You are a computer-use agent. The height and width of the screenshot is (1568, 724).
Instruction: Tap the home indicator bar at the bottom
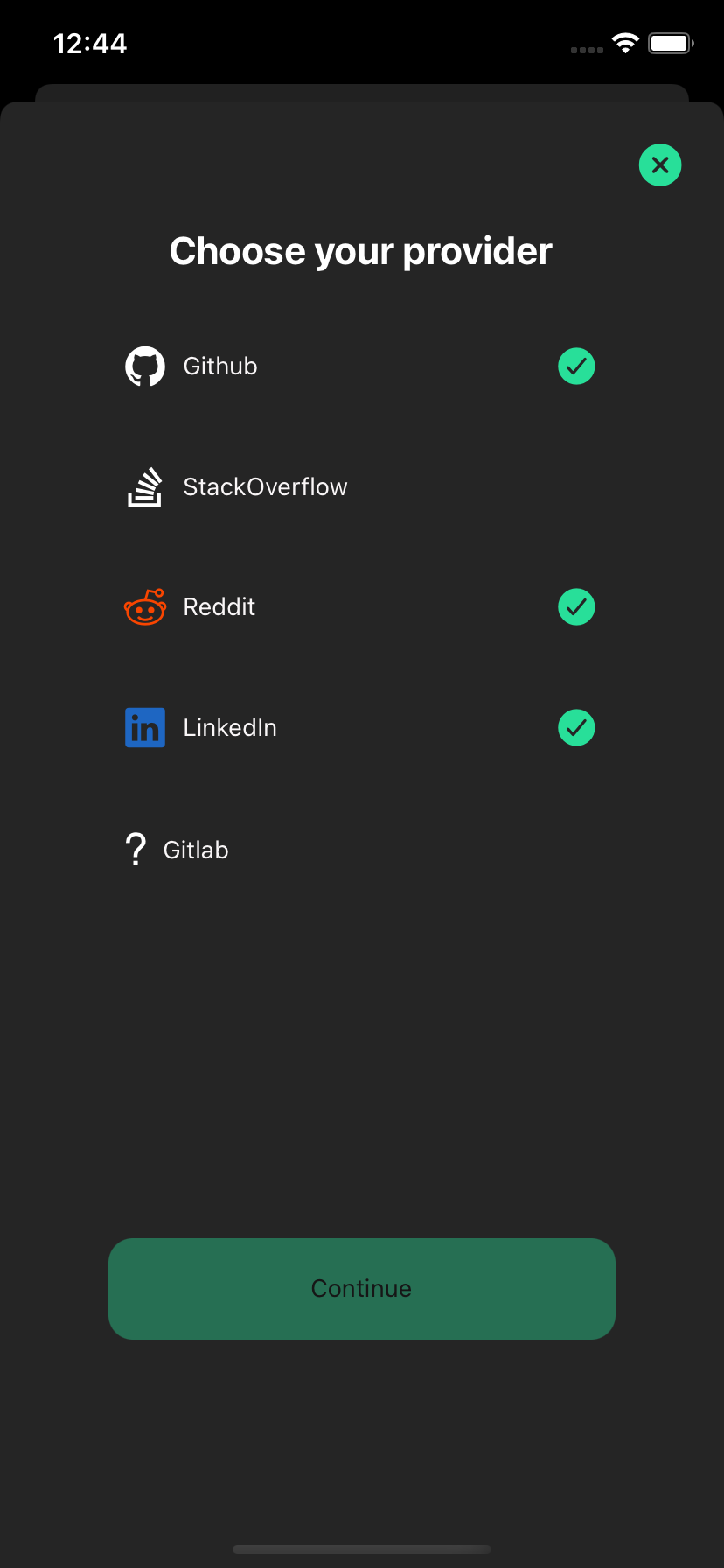pyautogui.click(x=362, y=1549)
